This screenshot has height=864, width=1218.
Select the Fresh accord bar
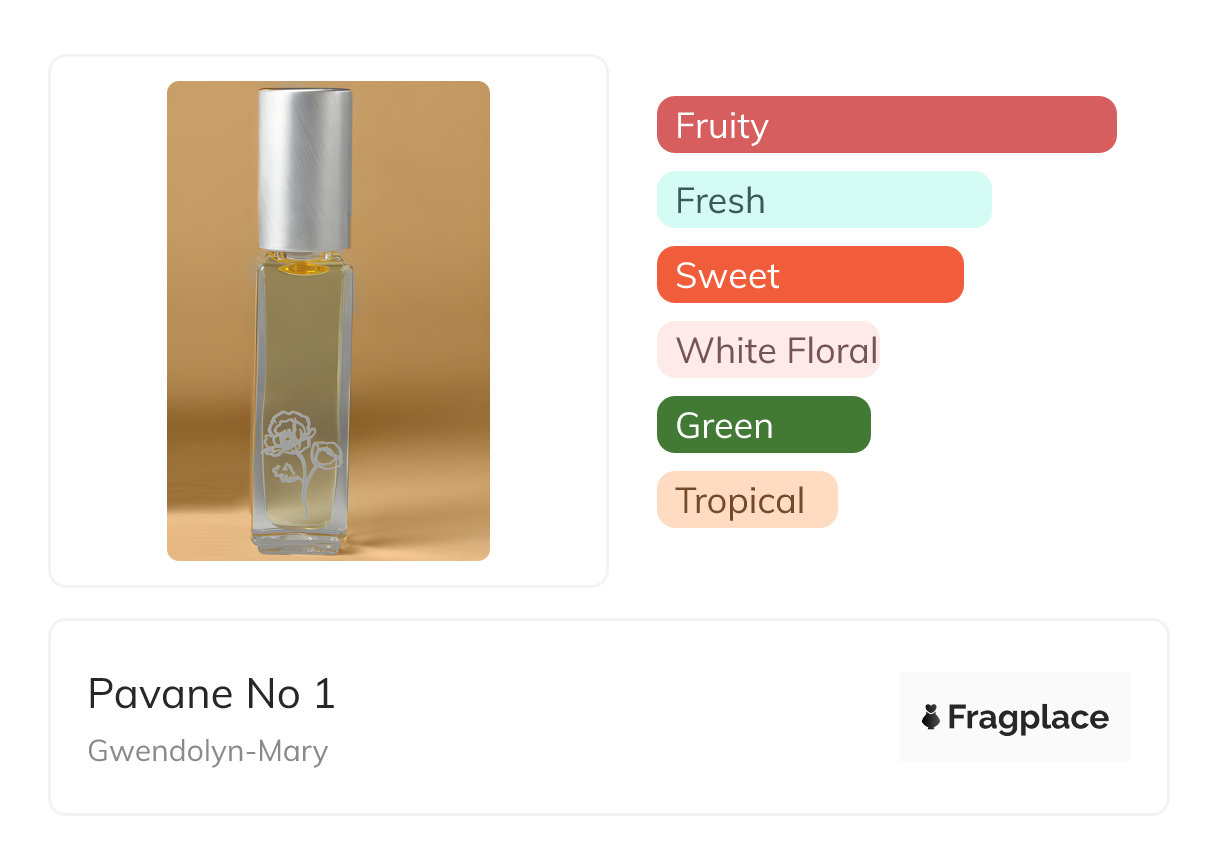pos(823,200)
